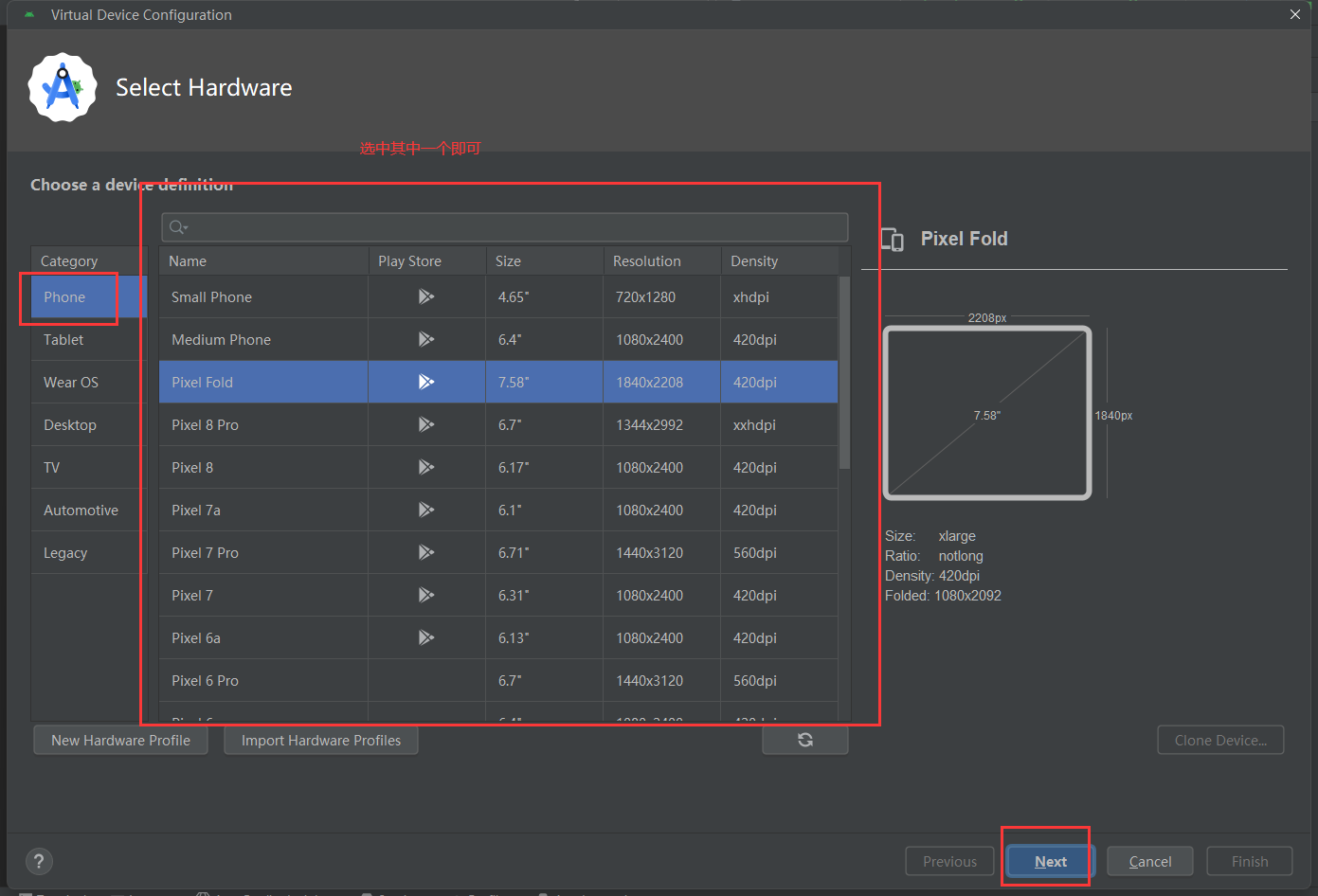This screenshot has width=1318, height=896.
Task: Click the Play Store icon for Small Phone
Action: coord(426,296)
